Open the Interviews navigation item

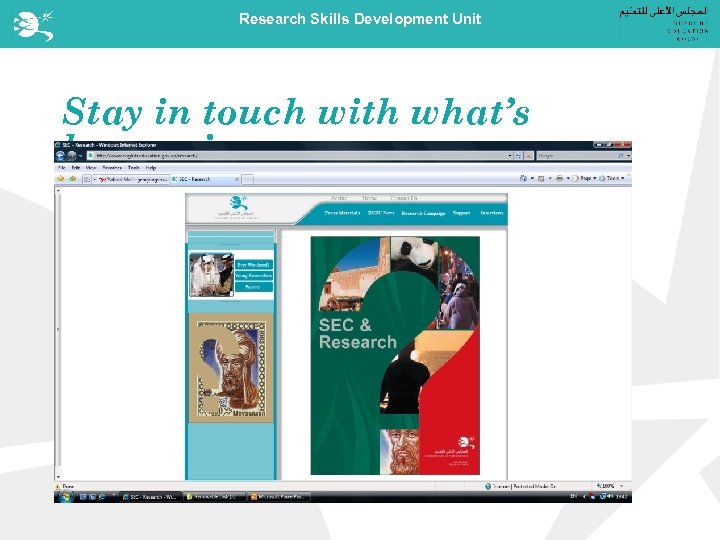[491, 213]
